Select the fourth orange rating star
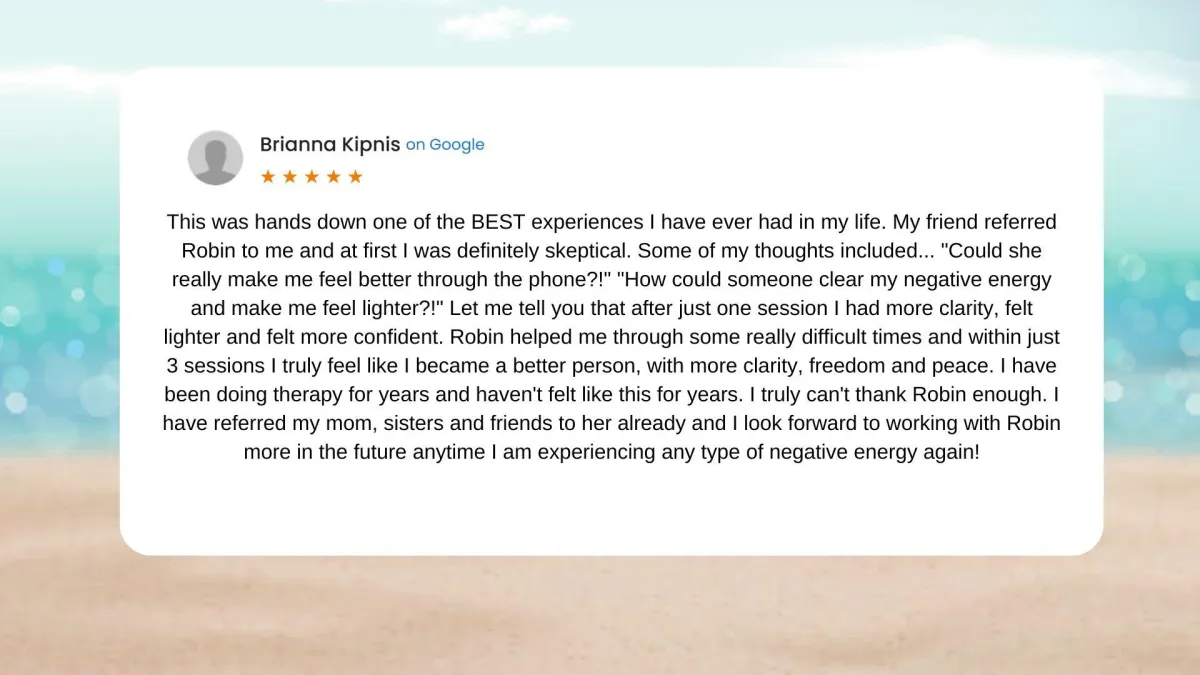The height and width of the screenshot is (675, 1200). [x=334, y=177]
